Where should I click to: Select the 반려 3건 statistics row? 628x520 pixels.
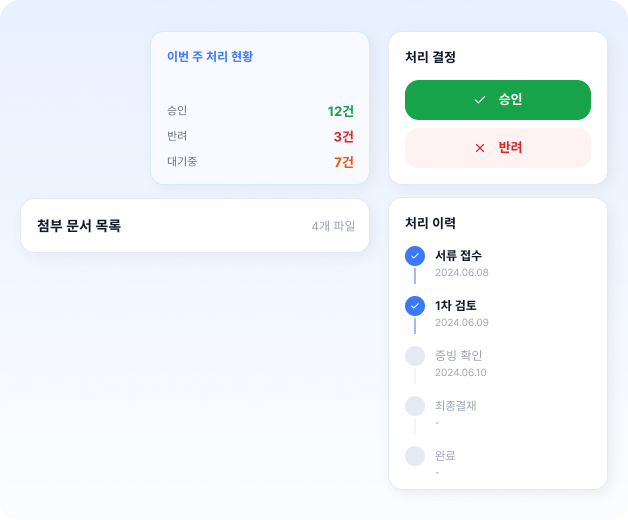(x=260, y=136)
